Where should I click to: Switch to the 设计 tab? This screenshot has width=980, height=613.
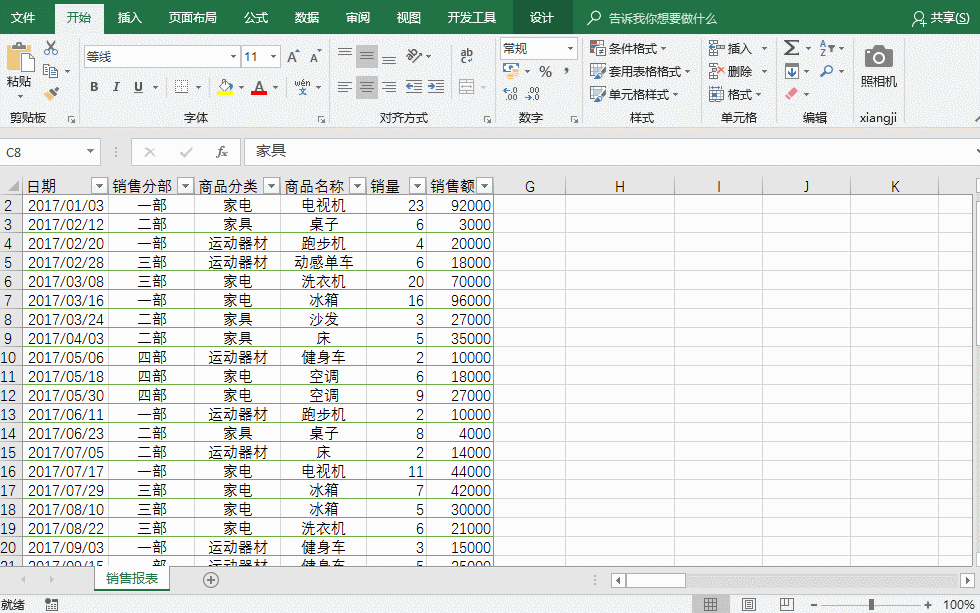(542, 17)
